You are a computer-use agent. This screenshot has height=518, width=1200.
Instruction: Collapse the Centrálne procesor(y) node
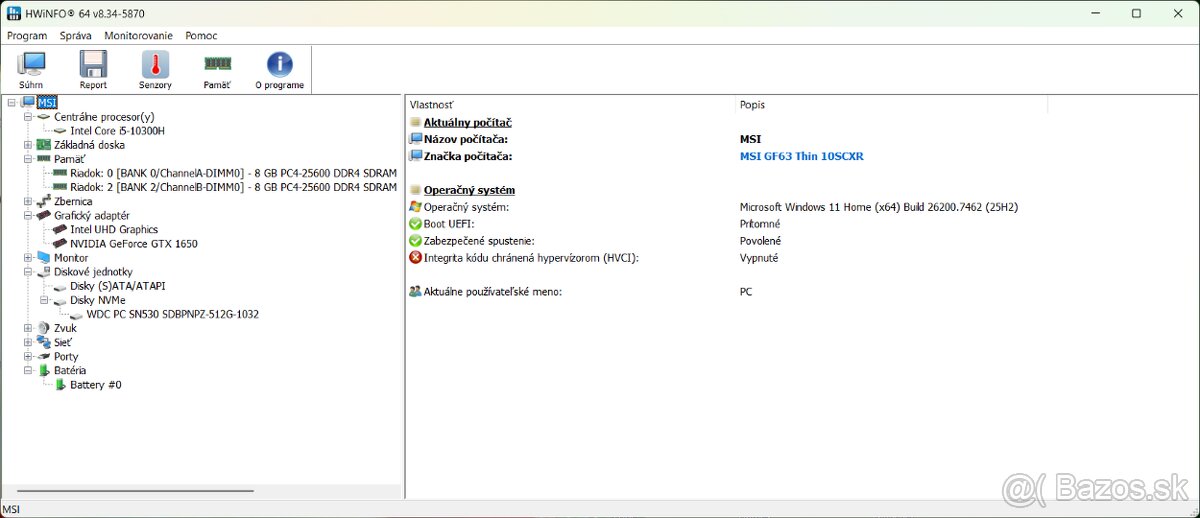pyautogui.click(x=28, y=117)
